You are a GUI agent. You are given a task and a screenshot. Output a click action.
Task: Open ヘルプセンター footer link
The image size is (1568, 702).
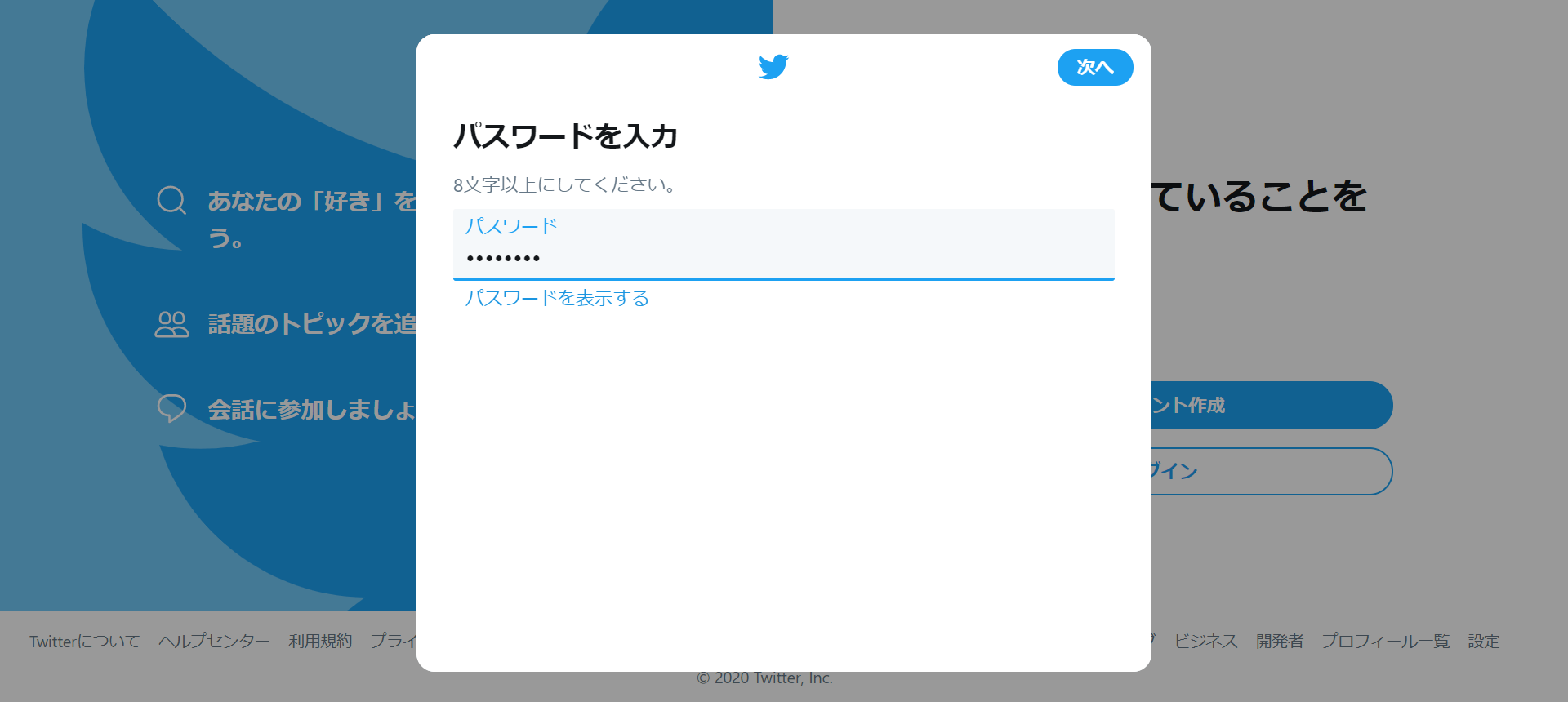click(x=214, y=642)
